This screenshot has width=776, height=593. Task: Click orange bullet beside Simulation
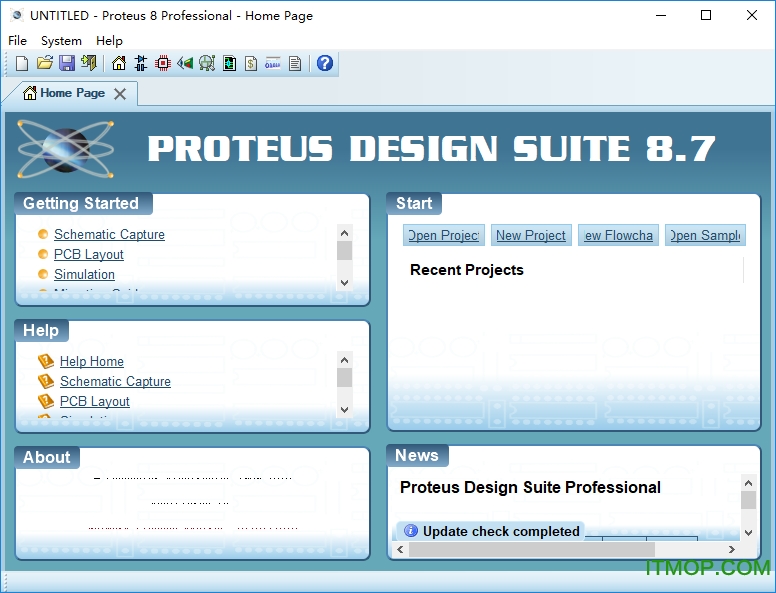click(x=43, y=274)
